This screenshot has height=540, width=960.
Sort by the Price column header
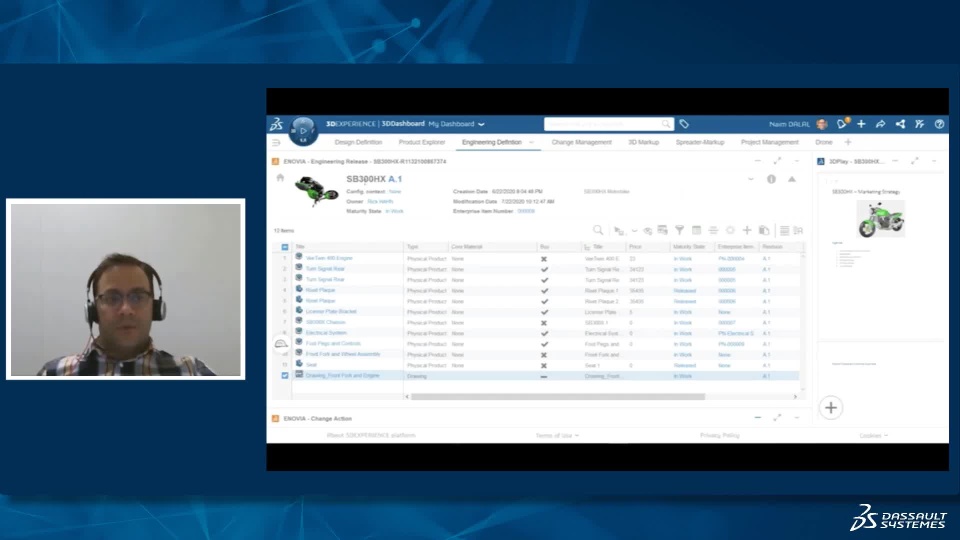click(x=635, y=247)
